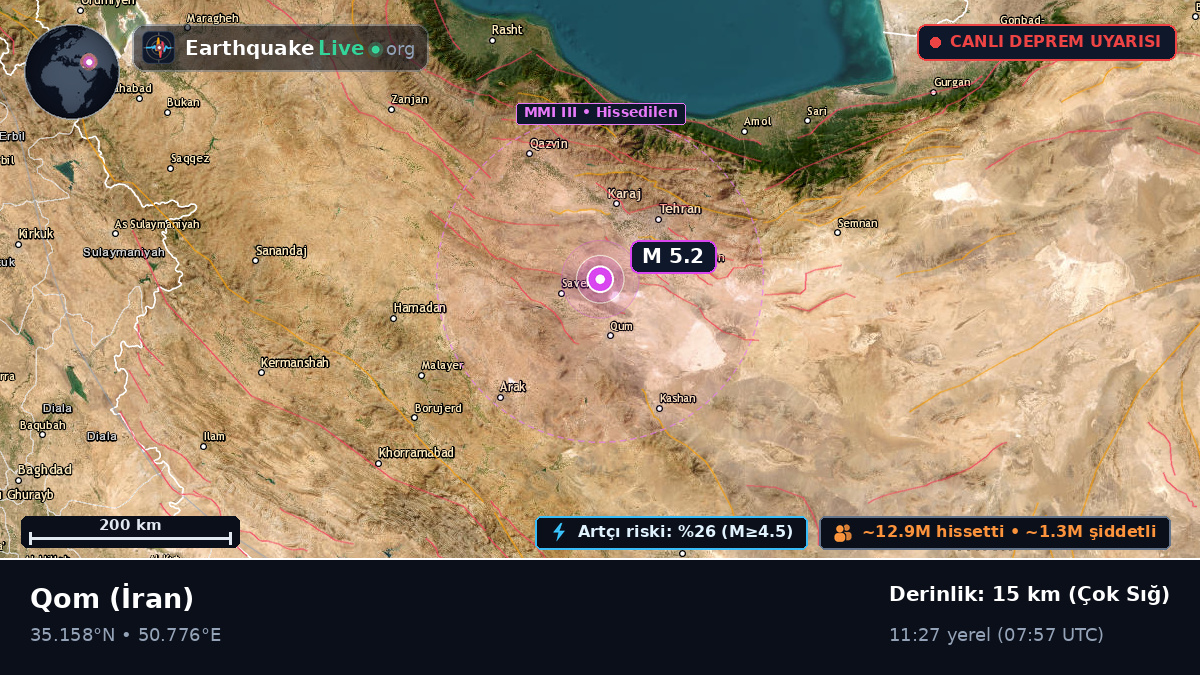Click the Sulaymaniyah city label
Screen dimensions: 1200x675
click(124, 253)
